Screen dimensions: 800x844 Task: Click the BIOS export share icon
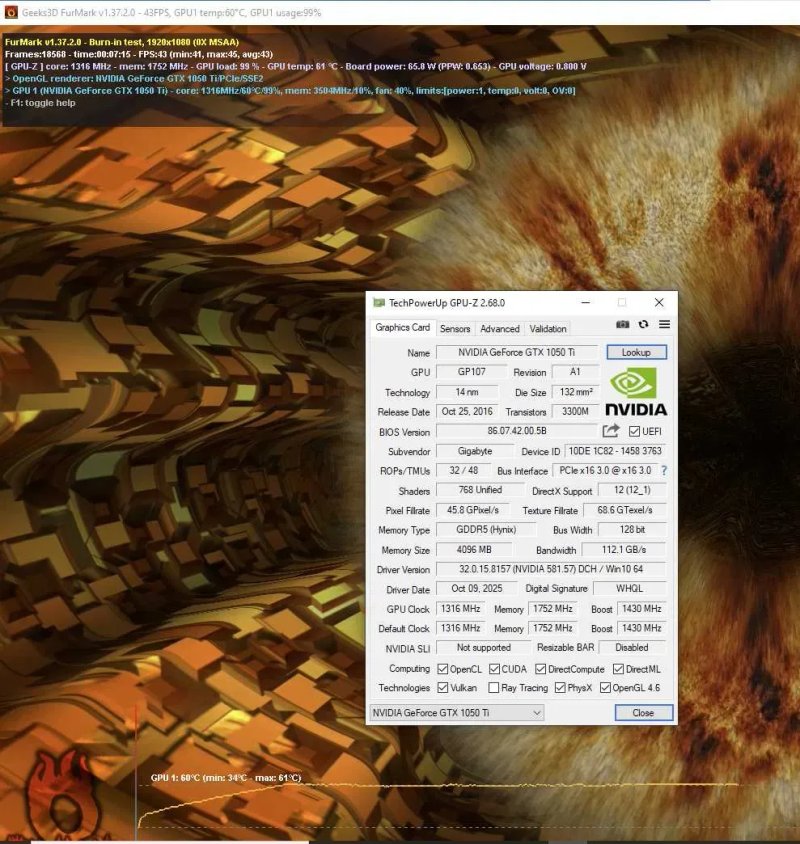point(611,431)
